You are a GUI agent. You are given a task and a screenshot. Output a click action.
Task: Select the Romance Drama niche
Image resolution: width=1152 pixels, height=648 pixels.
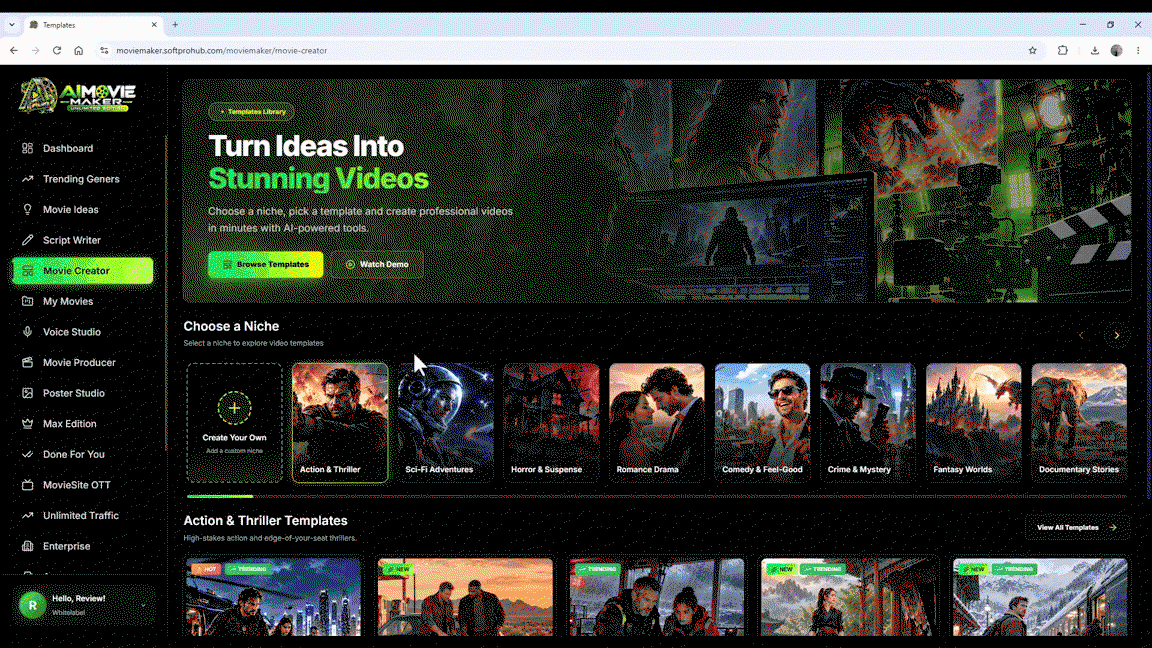tap(657, 422)
